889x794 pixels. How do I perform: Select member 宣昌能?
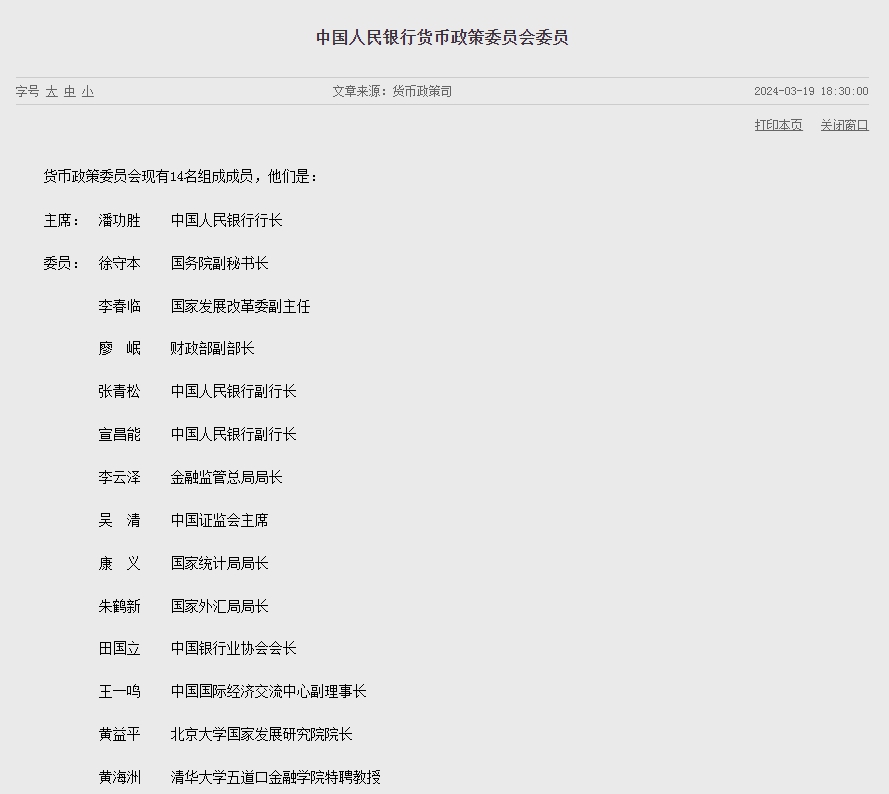[x=119, y=434]
